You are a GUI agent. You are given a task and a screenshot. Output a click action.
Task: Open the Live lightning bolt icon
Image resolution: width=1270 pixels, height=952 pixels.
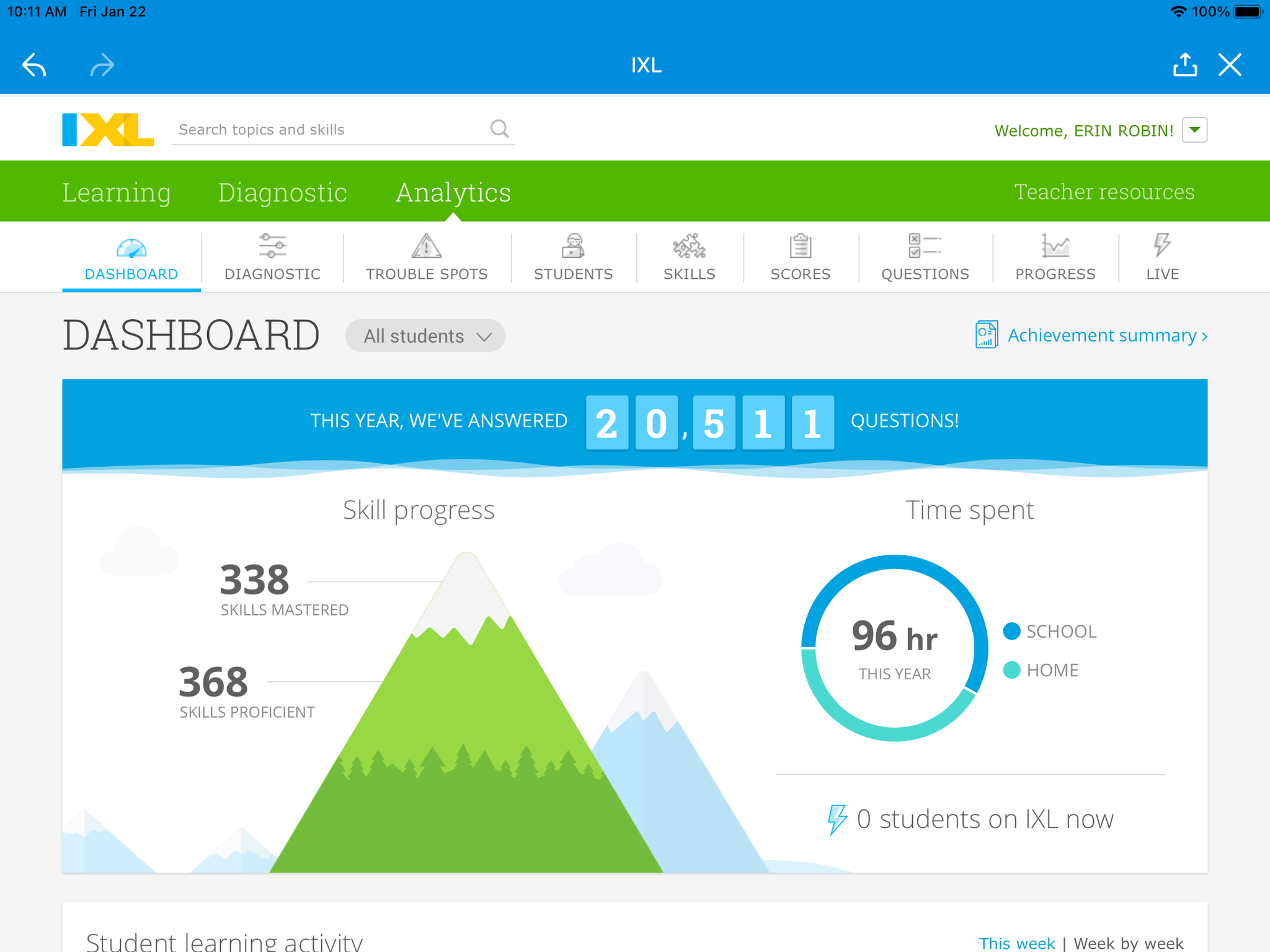coord(1162,246)
